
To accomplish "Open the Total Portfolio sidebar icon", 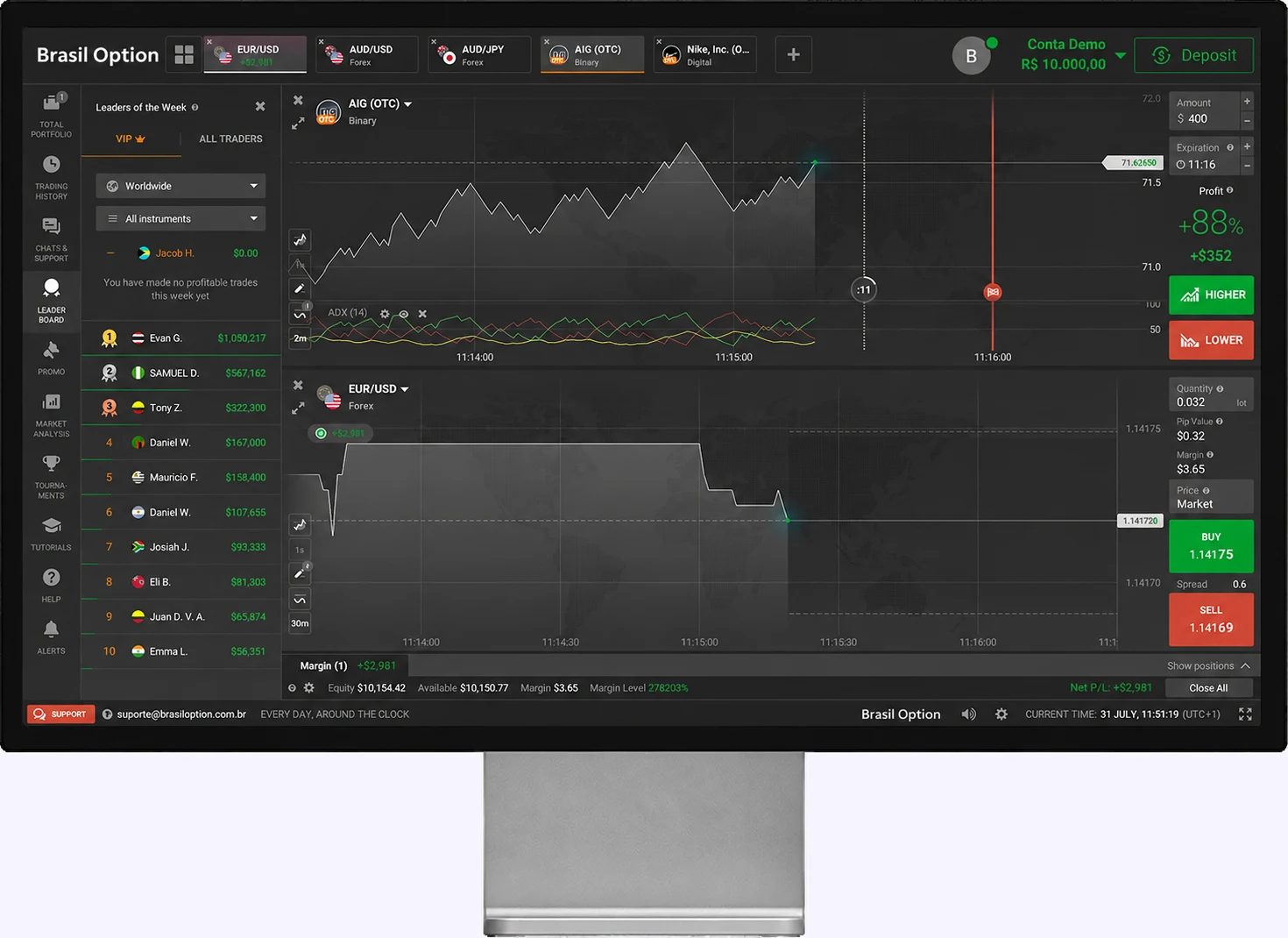I will tap(52, 114).
